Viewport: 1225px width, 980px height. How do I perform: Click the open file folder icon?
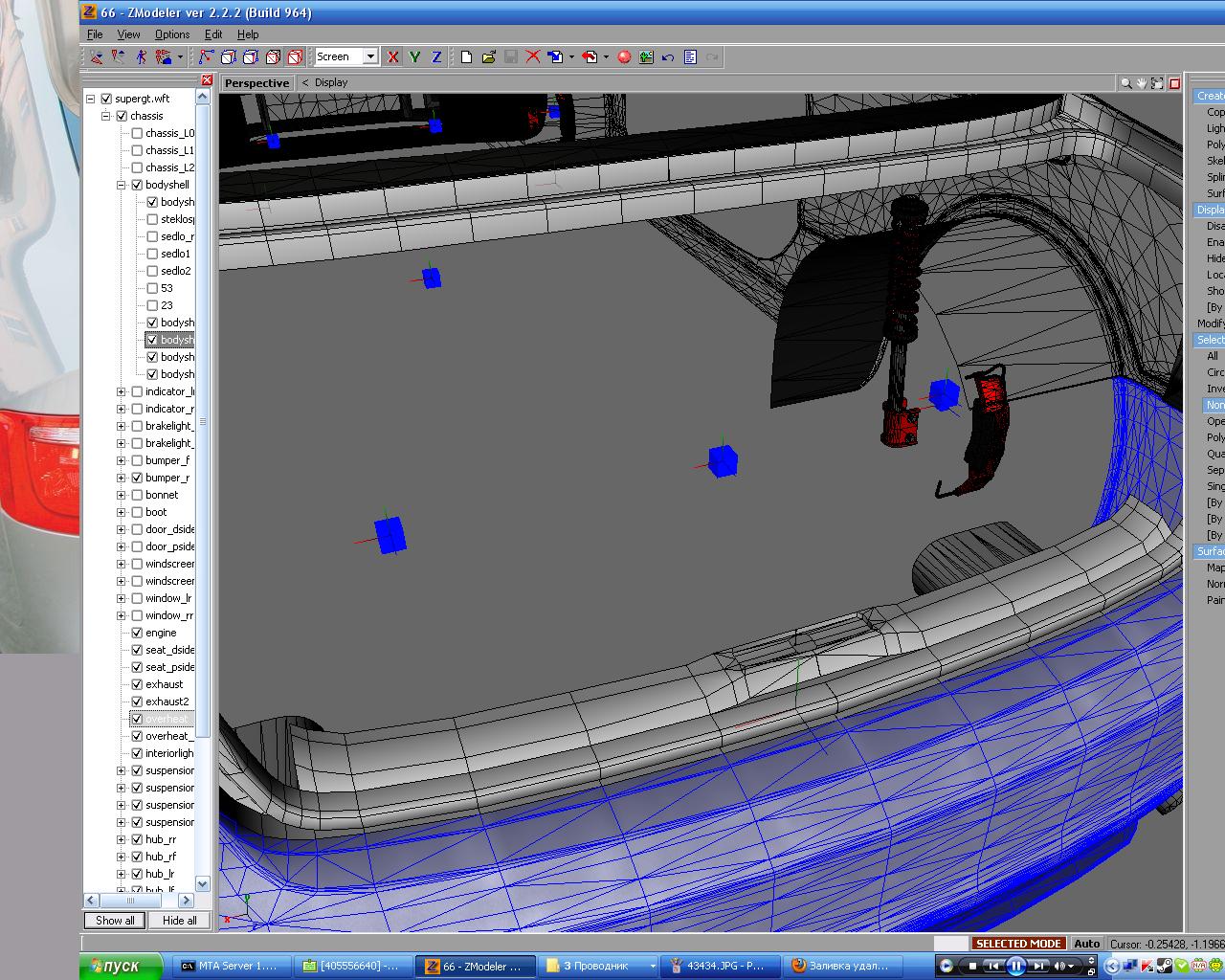[488, 57]
